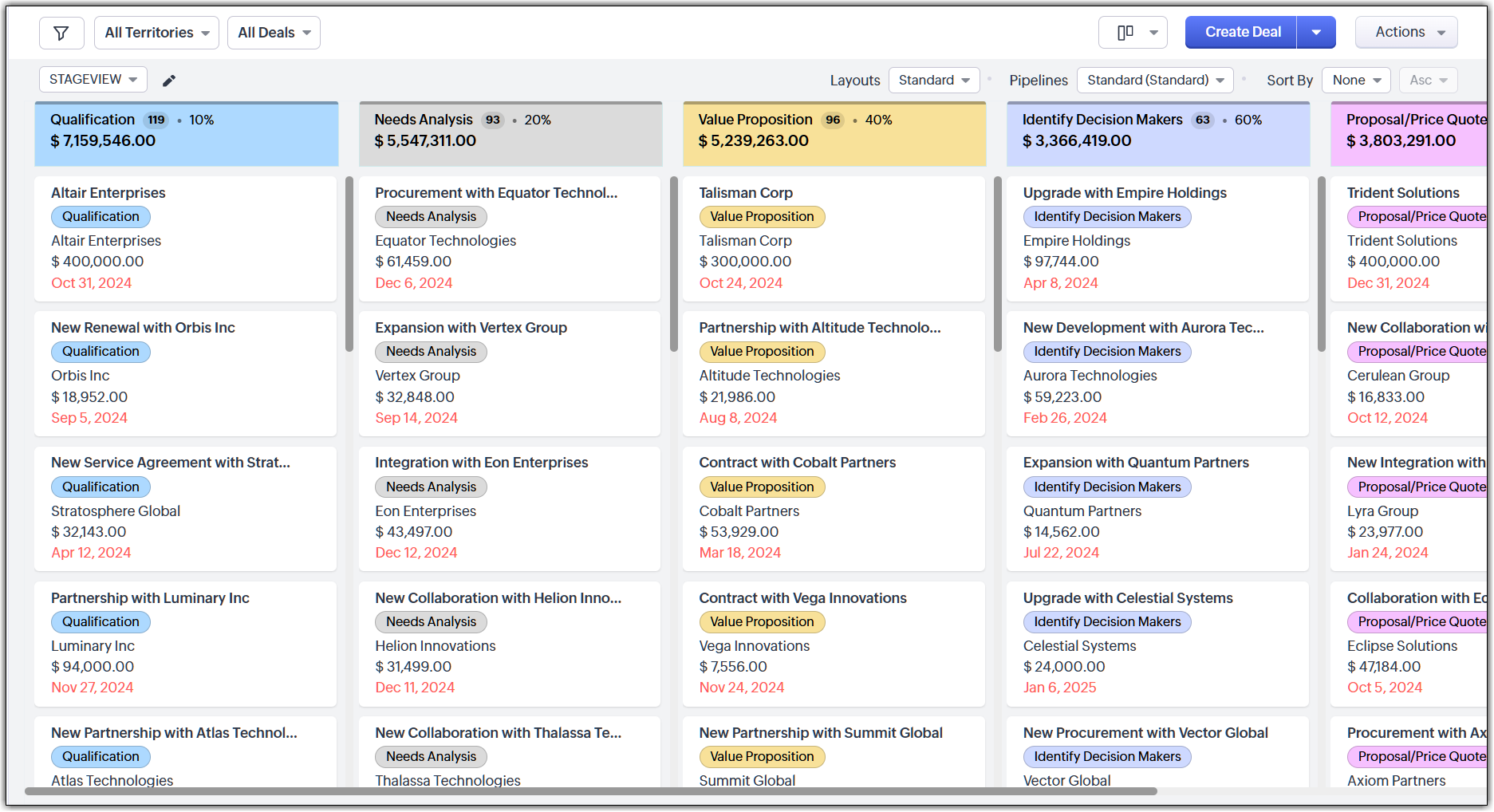Open the STAGEVIEW dropdown

[93, 80]
